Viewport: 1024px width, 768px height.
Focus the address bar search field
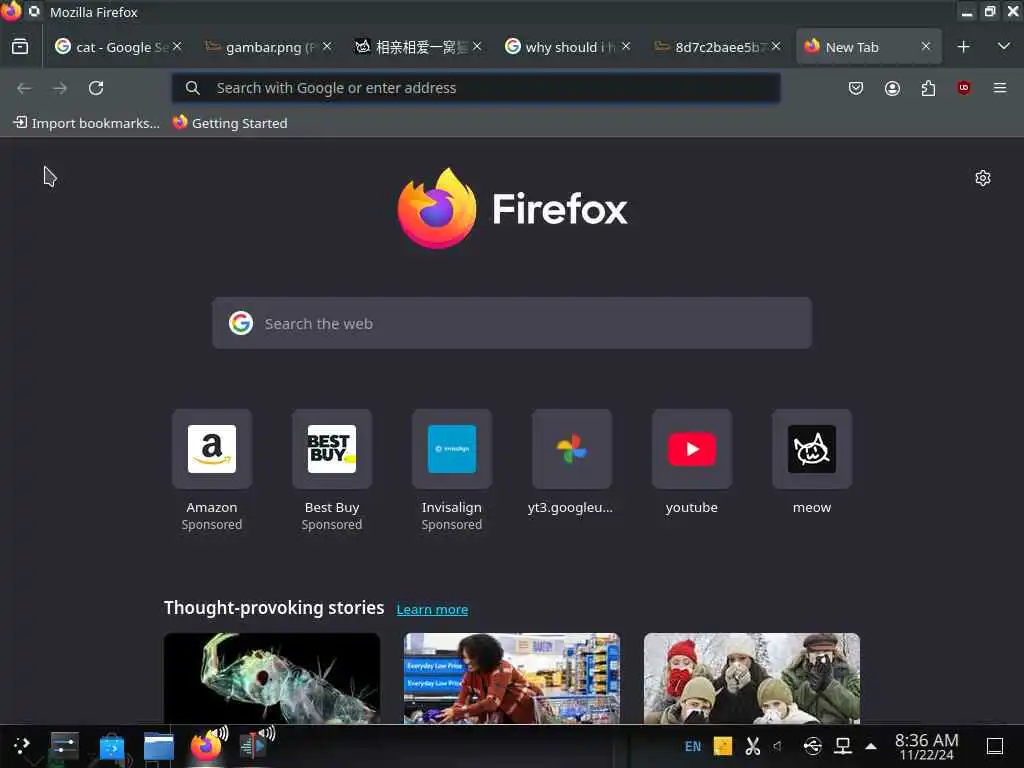pyautogui.click(x=476, y=88)
